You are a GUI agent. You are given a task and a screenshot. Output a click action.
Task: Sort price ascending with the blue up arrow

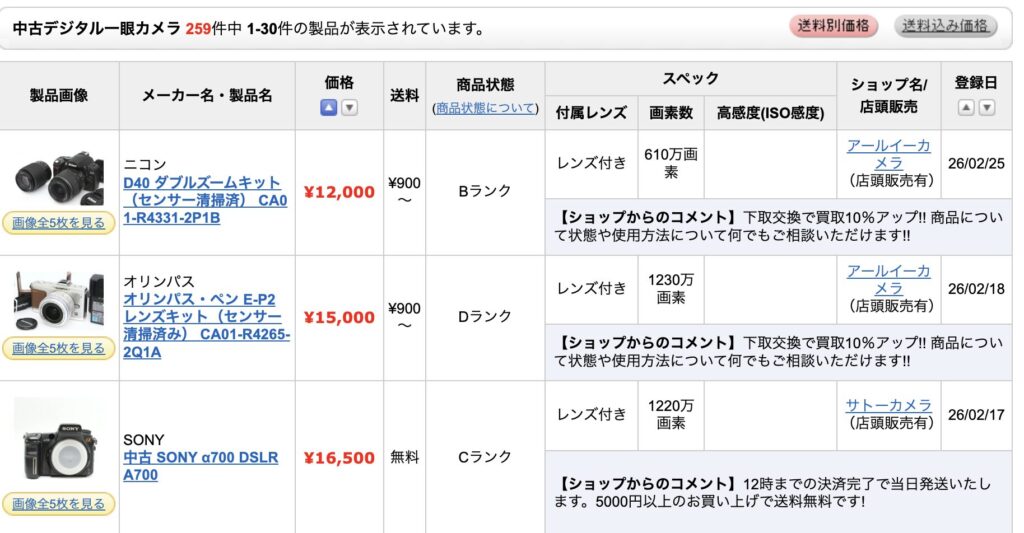(x=328, y=108)
